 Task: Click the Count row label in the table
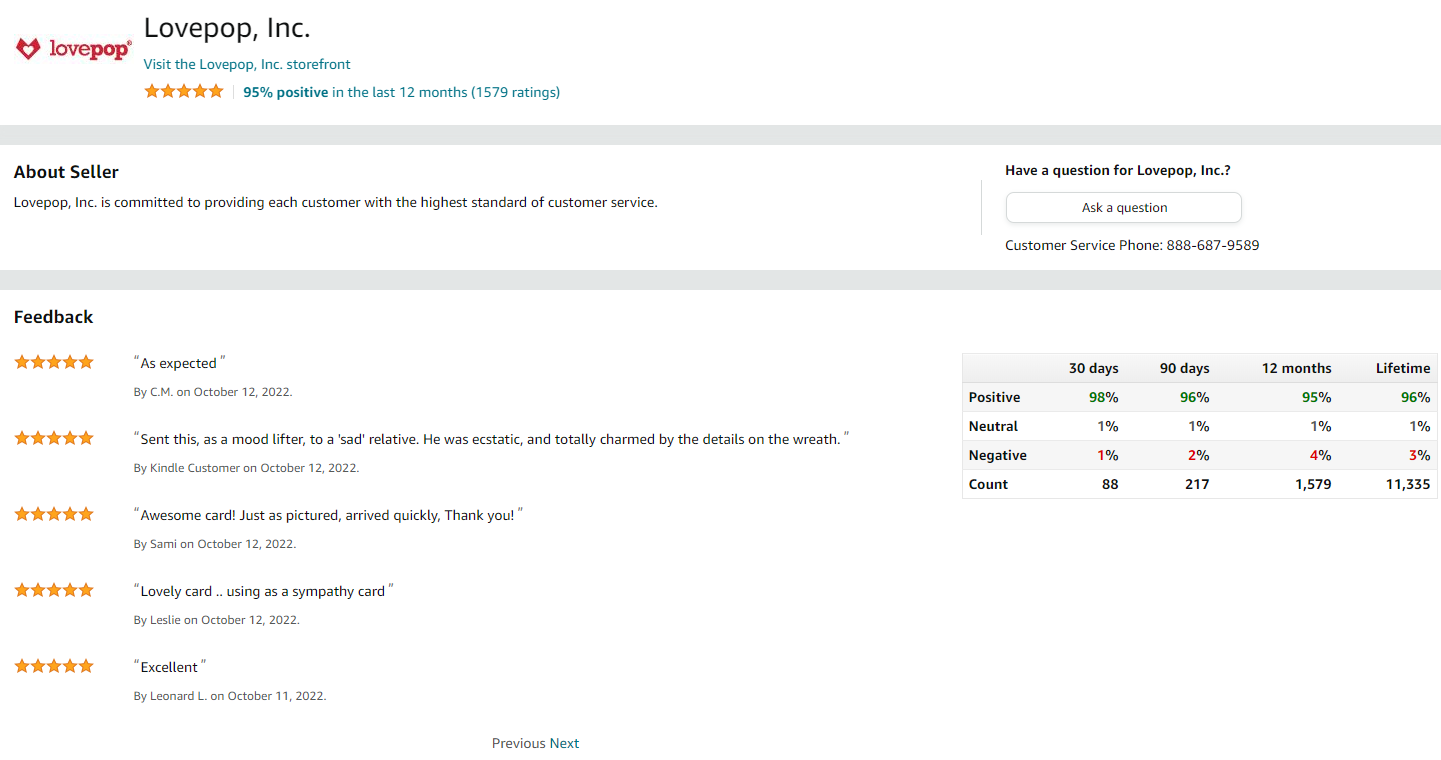[988, 484]
